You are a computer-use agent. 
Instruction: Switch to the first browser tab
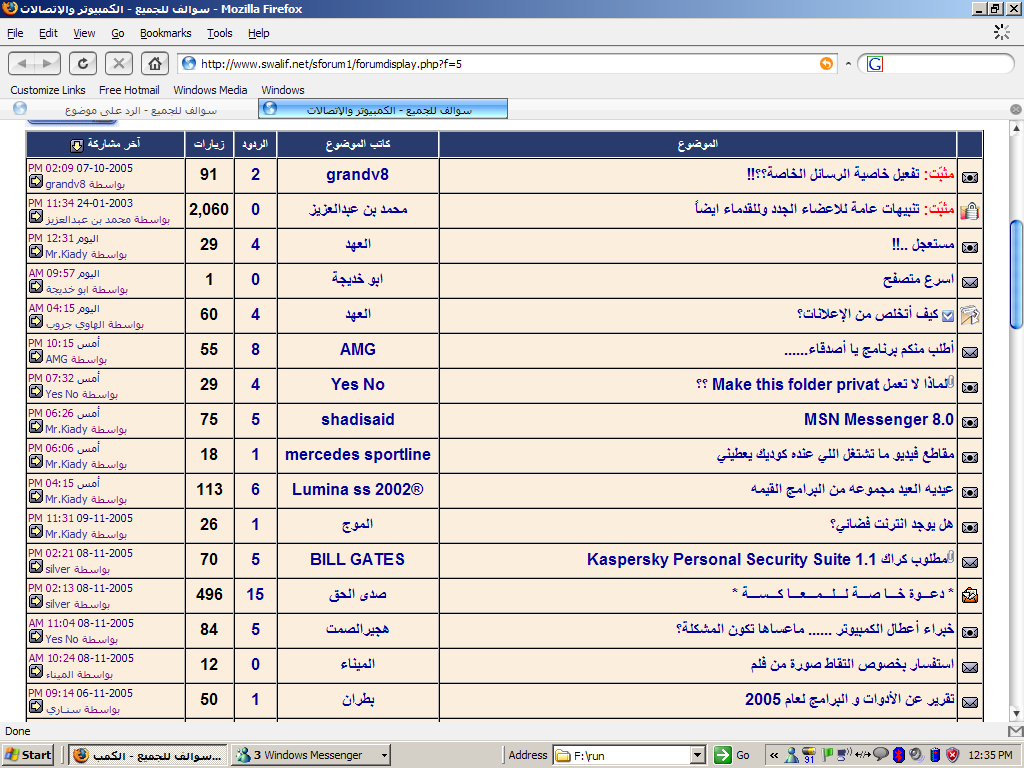click(x=130, y=109)
